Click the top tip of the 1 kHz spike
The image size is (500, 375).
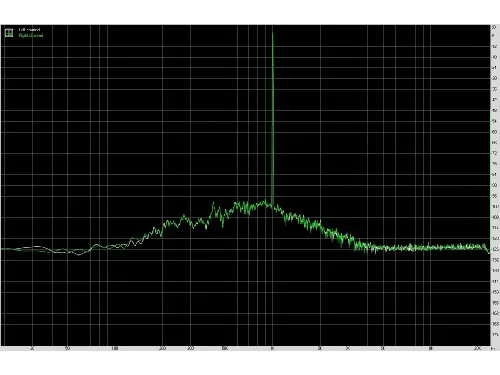coord(272,33)
